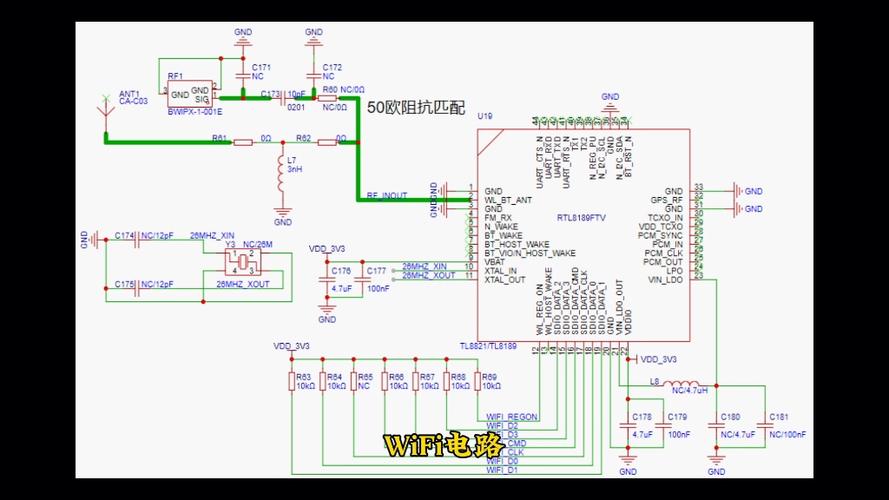The image size is (889, 500).
Task: Select the C177 capacitor symbol
Action: [361, 280]
